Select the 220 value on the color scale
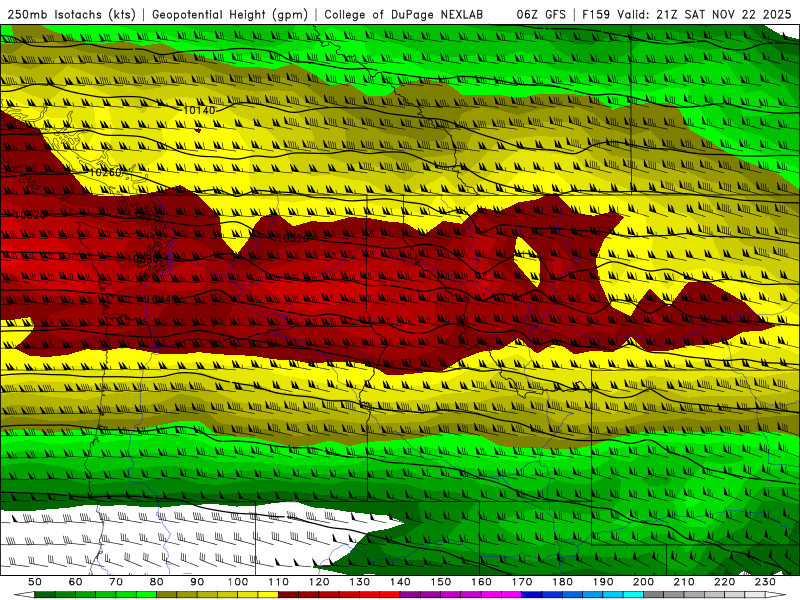The height and width of the screenshot is (600, 800). pos(724,582)
